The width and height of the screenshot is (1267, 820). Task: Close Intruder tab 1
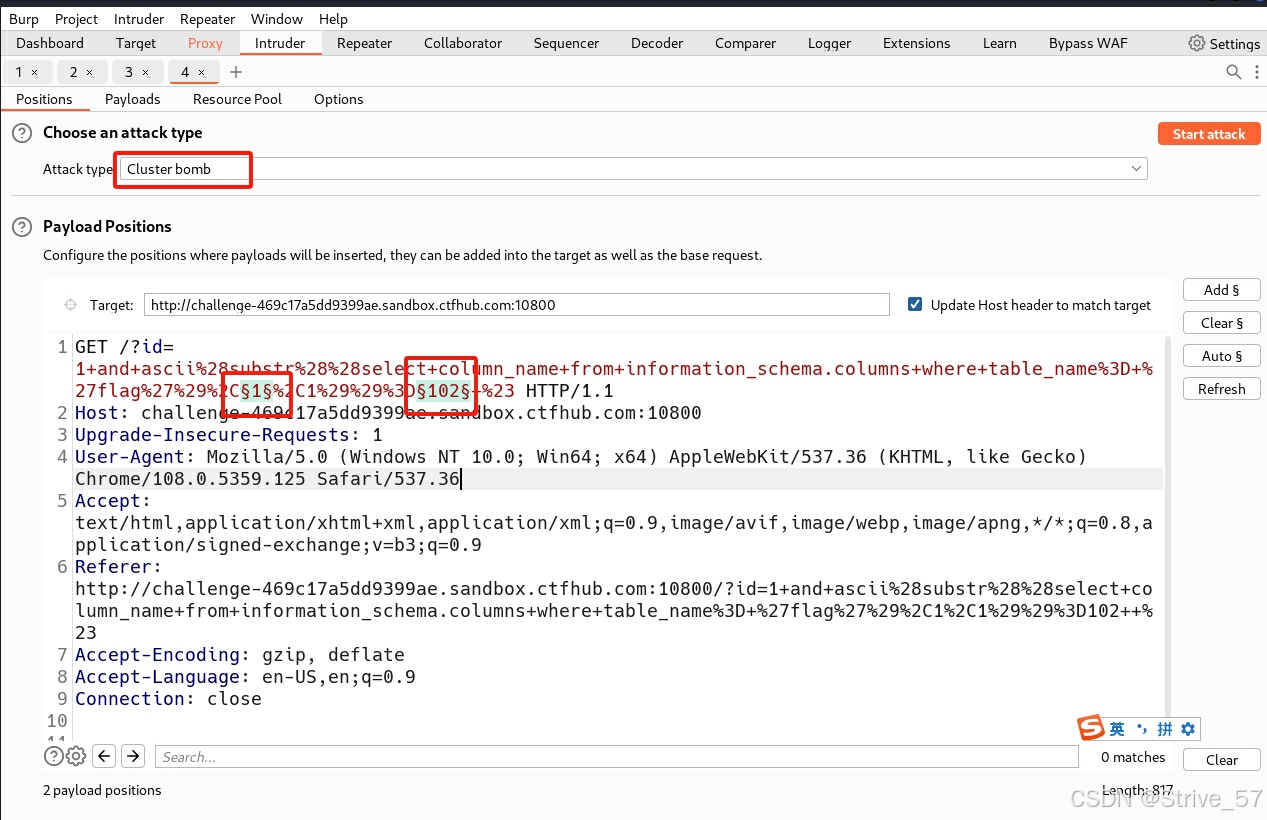point(34,72)
